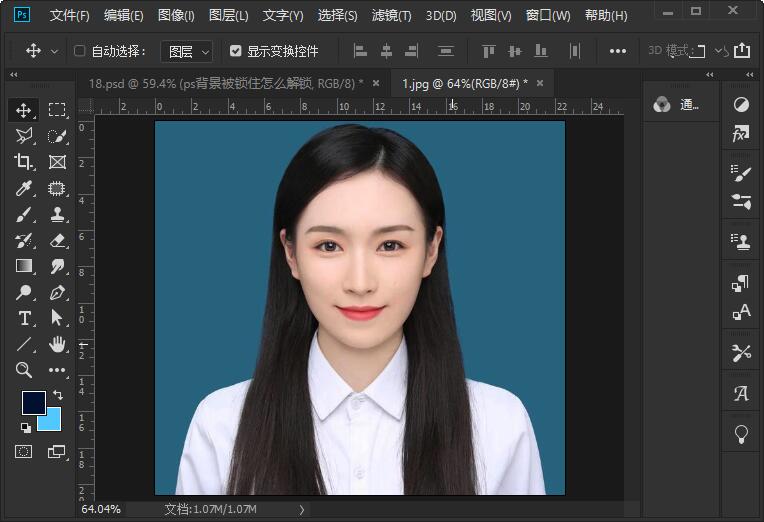Open the Brush Settings panel icon
The height and width of the screenshot is (522, 764).
tap(741, 173)
